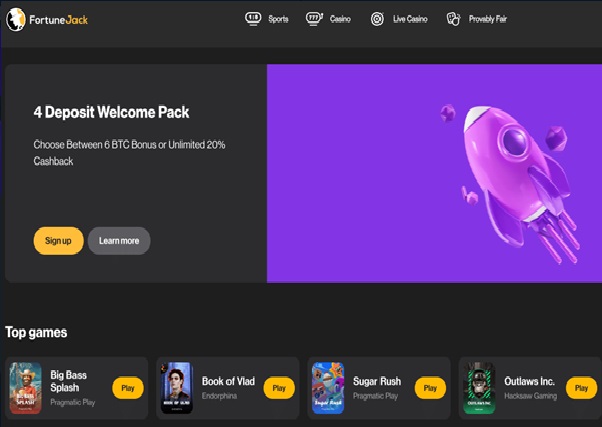Play the Outlaws Inc. game
The height and width of the screenshot is (427, 602).
(x=580, y=388)
